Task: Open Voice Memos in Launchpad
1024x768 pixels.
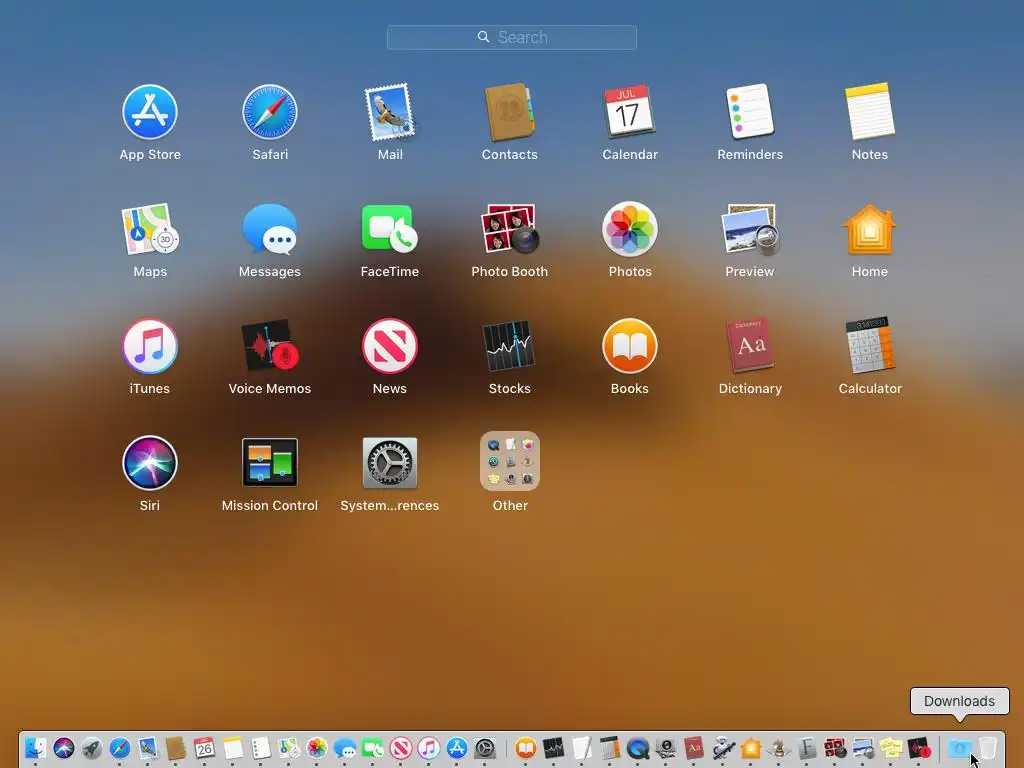Action: [x=270, y=345]
